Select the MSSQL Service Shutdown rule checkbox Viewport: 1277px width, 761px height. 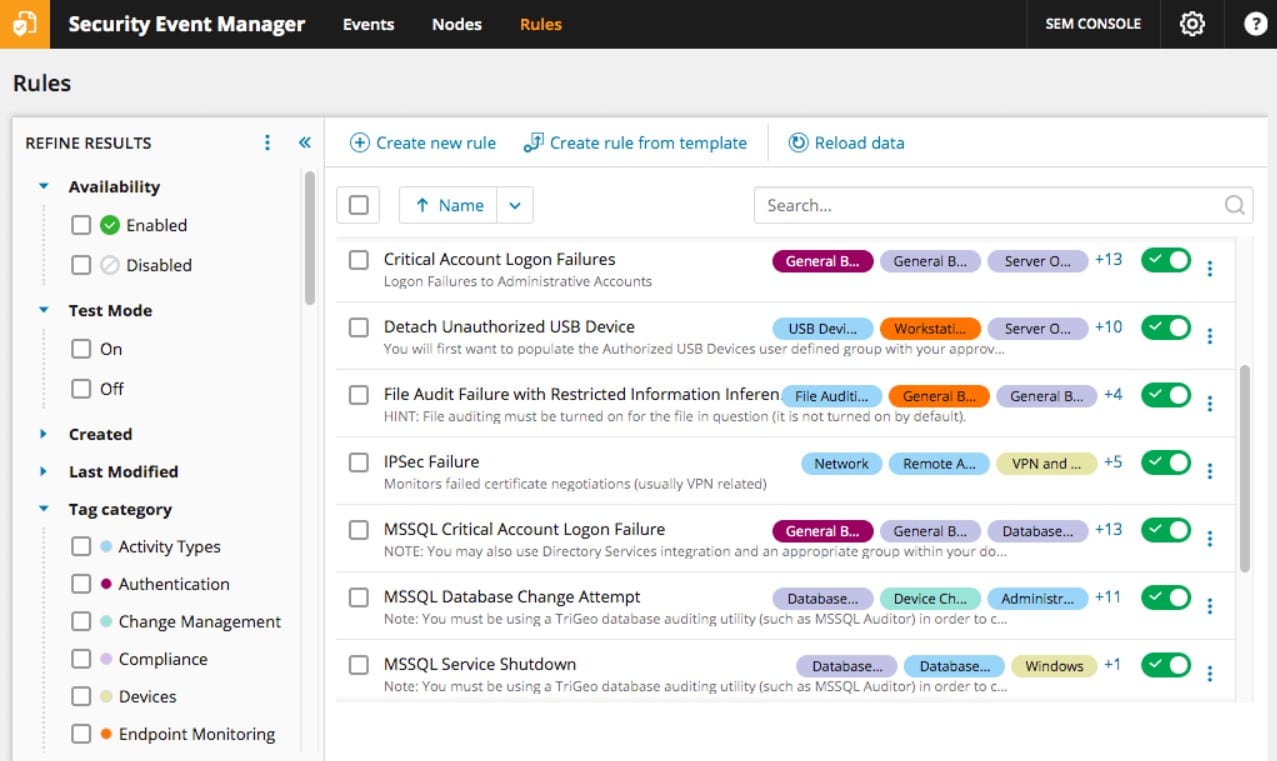click(x=359, y=665)
